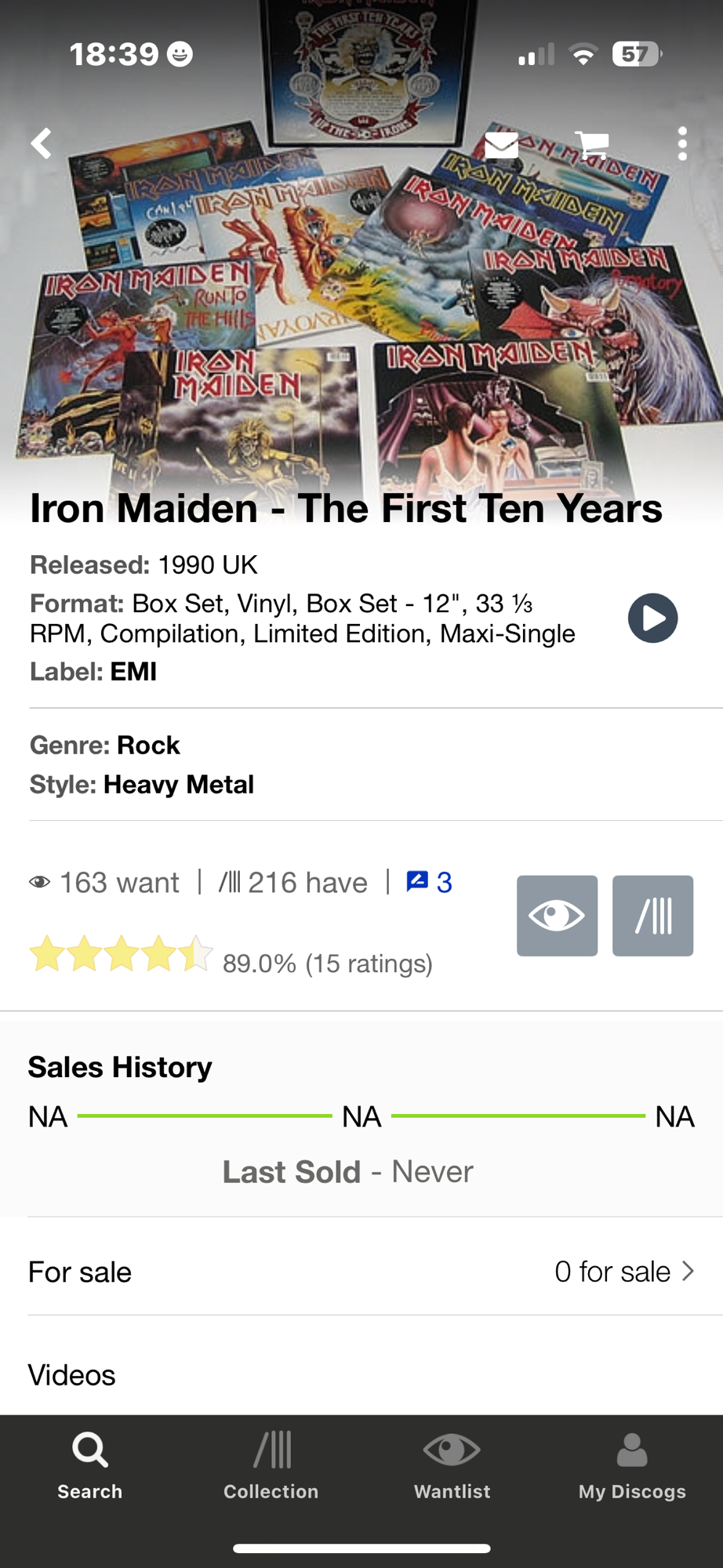Image resolution: width=723 pixels, height=1568 pixels.
Task: Open the shopping cart
Action: 592,145
